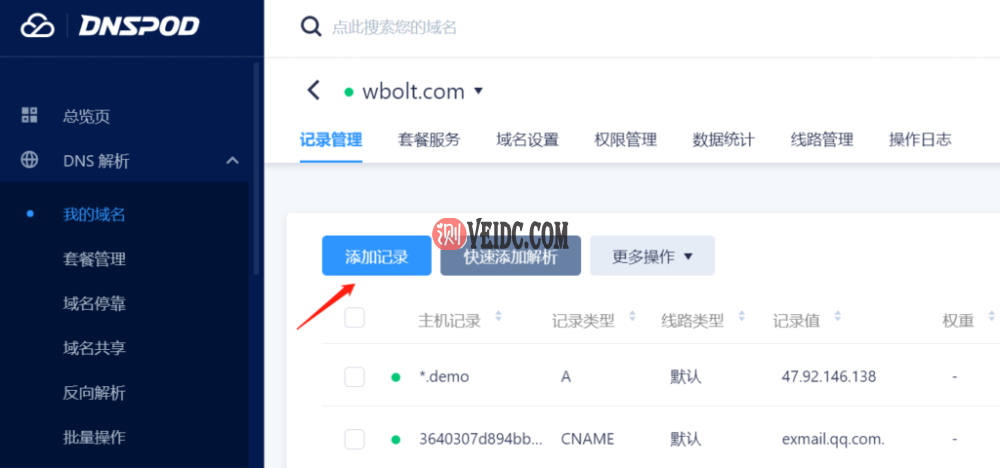Collapse the DNS 解析 sidebar section
The width and height of the screenshot is (1000, 468).
tap(233, 161)
